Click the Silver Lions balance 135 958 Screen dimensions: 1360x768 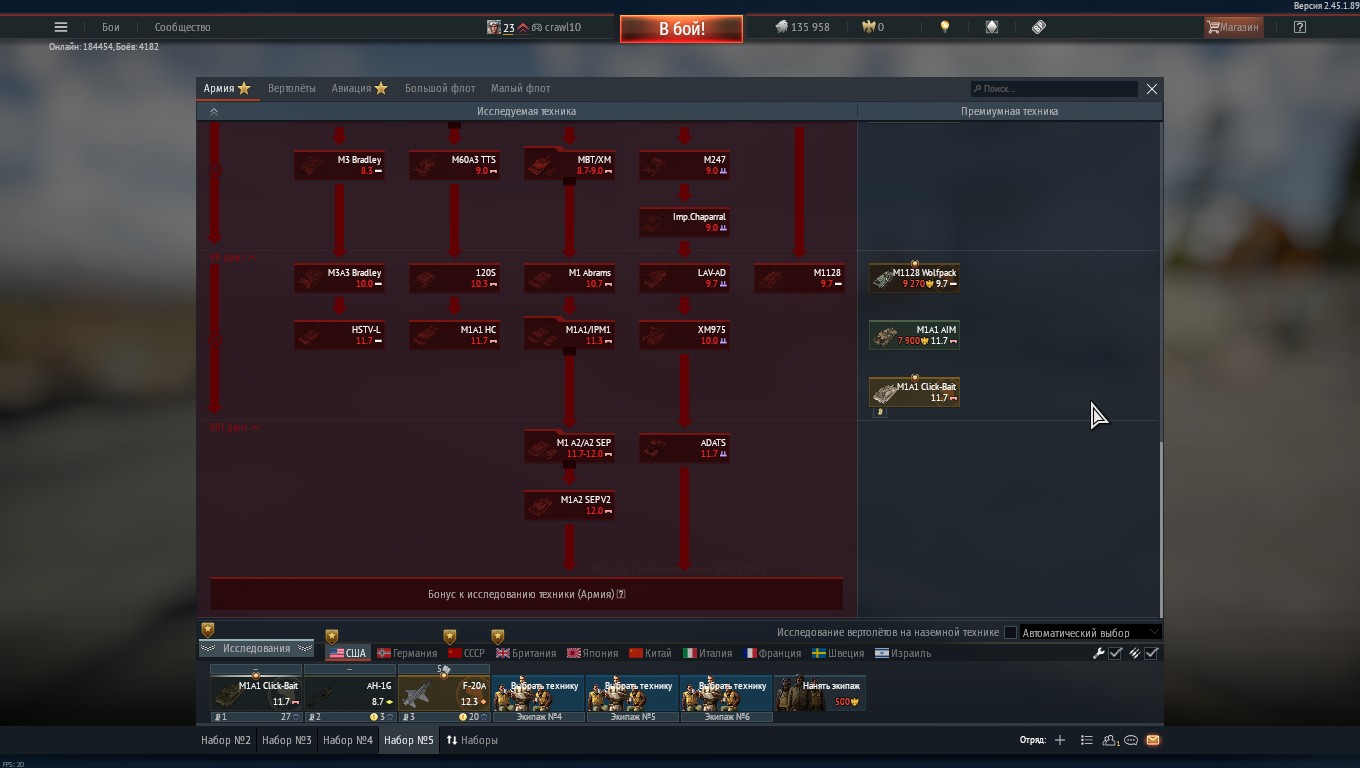(802, 27)
